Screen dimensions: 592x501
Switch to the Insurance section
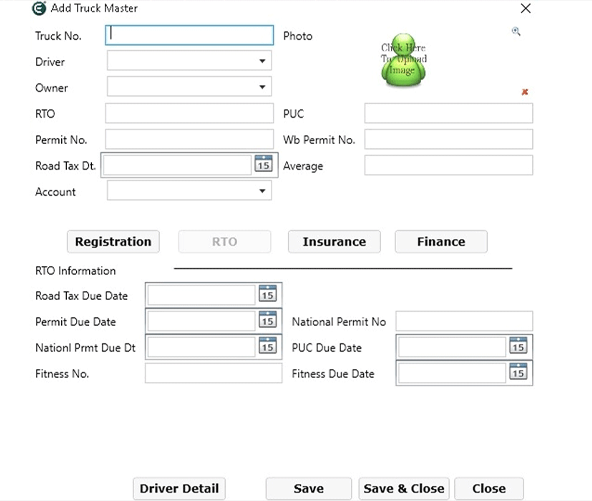[x=334, y=242]
